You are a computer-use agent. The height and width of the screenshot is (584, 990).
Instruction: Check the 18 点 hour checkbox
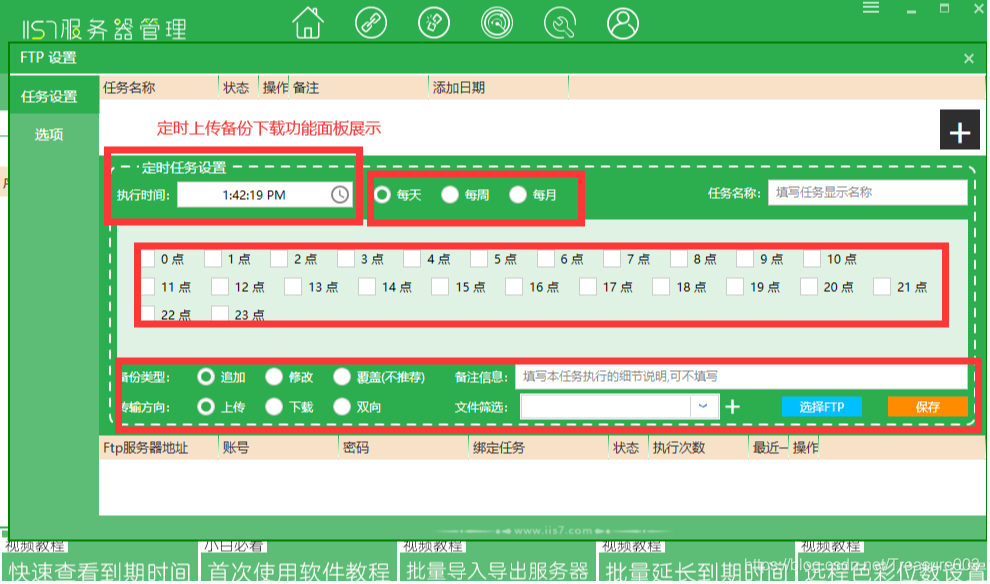(661, 287)
